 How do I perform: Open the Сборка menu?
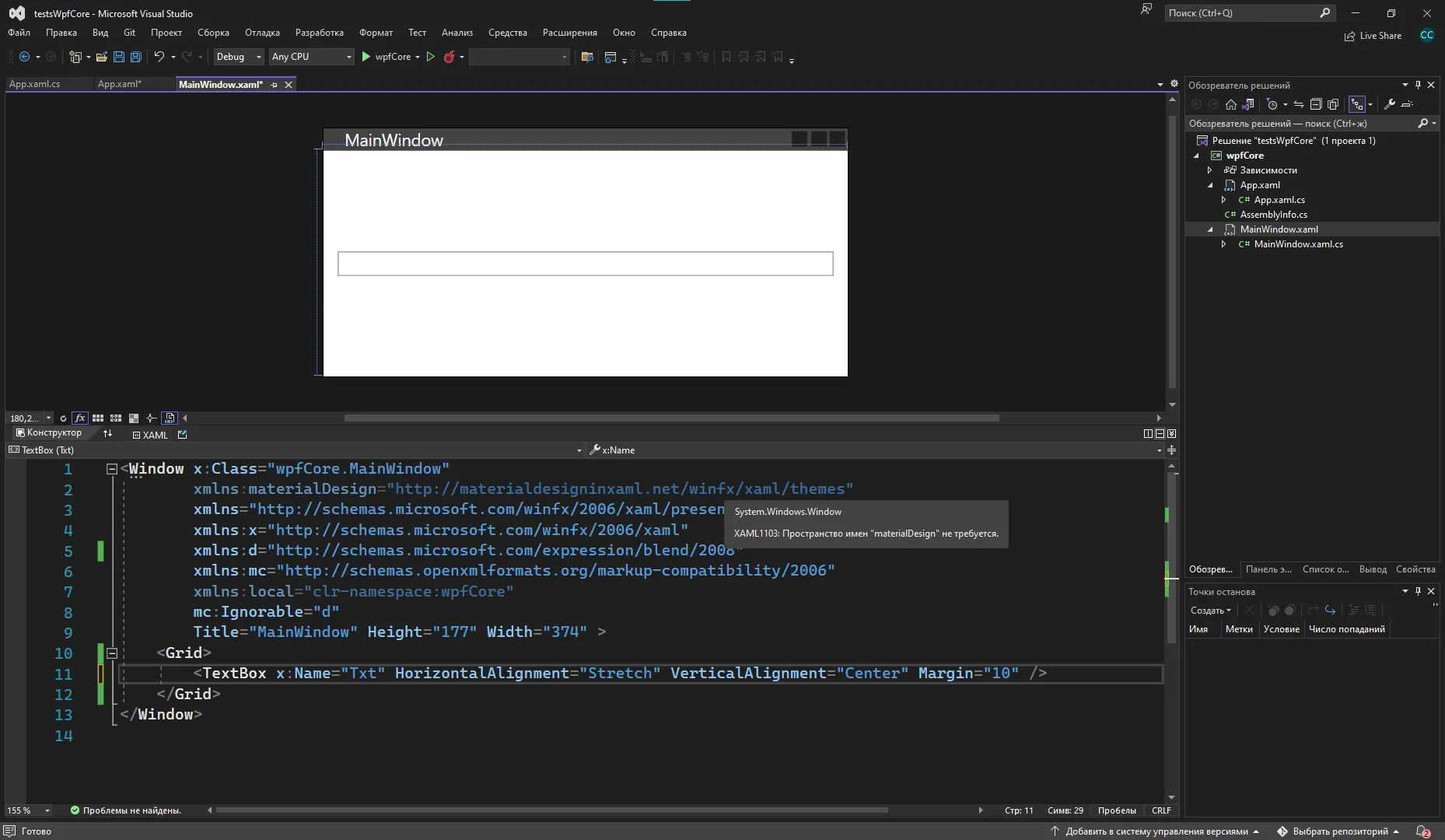coord(213,33)
